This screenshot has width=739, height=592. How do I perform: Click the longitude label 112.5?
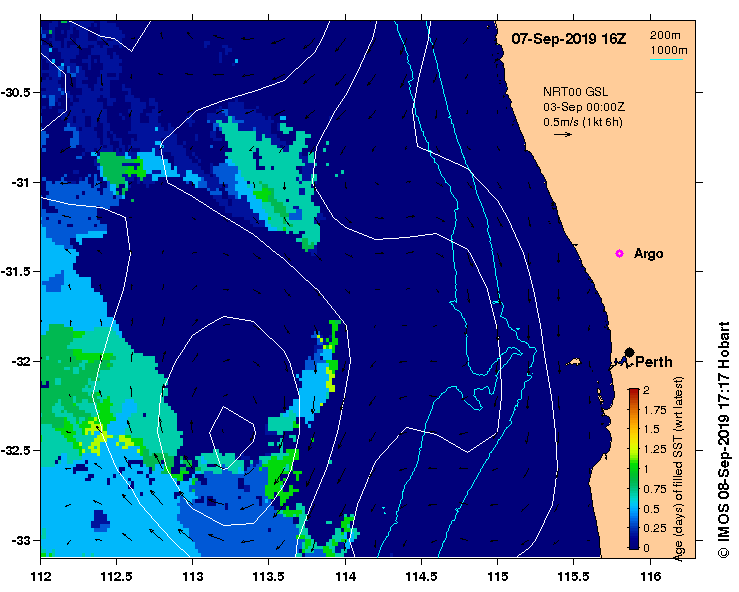click(x=116, y=576)
